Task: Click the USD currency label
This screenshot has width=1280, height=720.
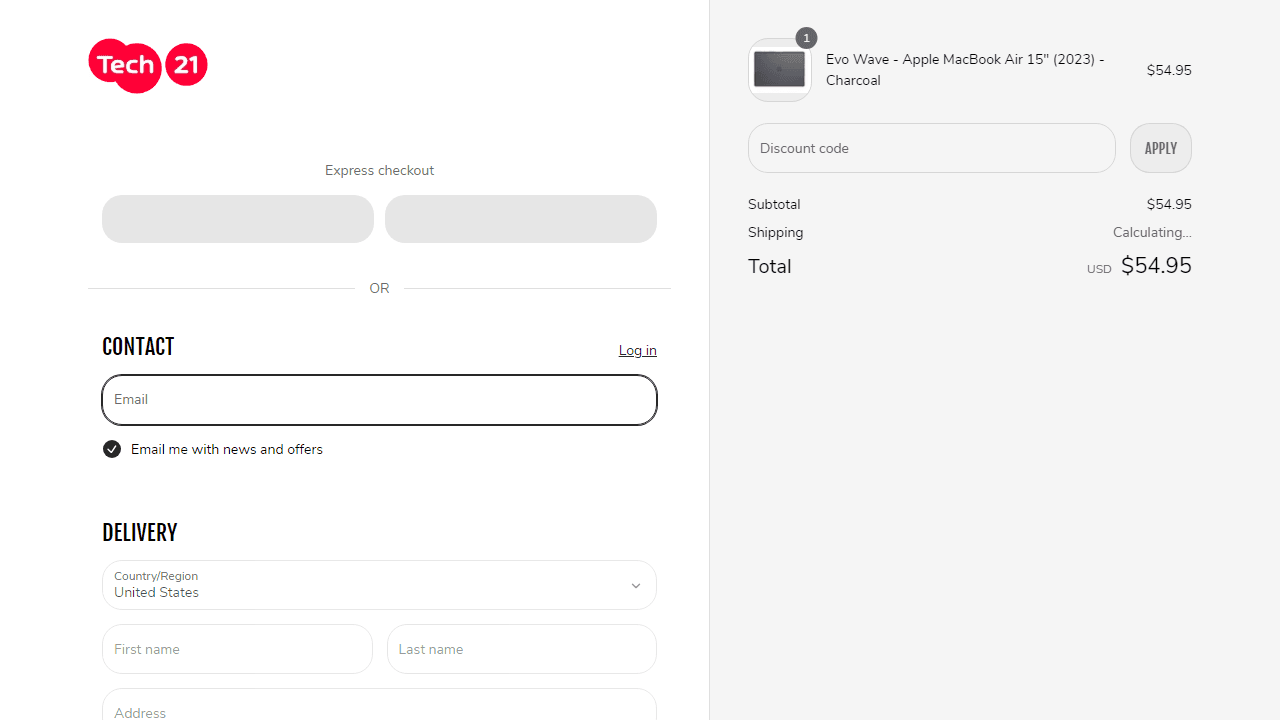Action: (1099, 269)
